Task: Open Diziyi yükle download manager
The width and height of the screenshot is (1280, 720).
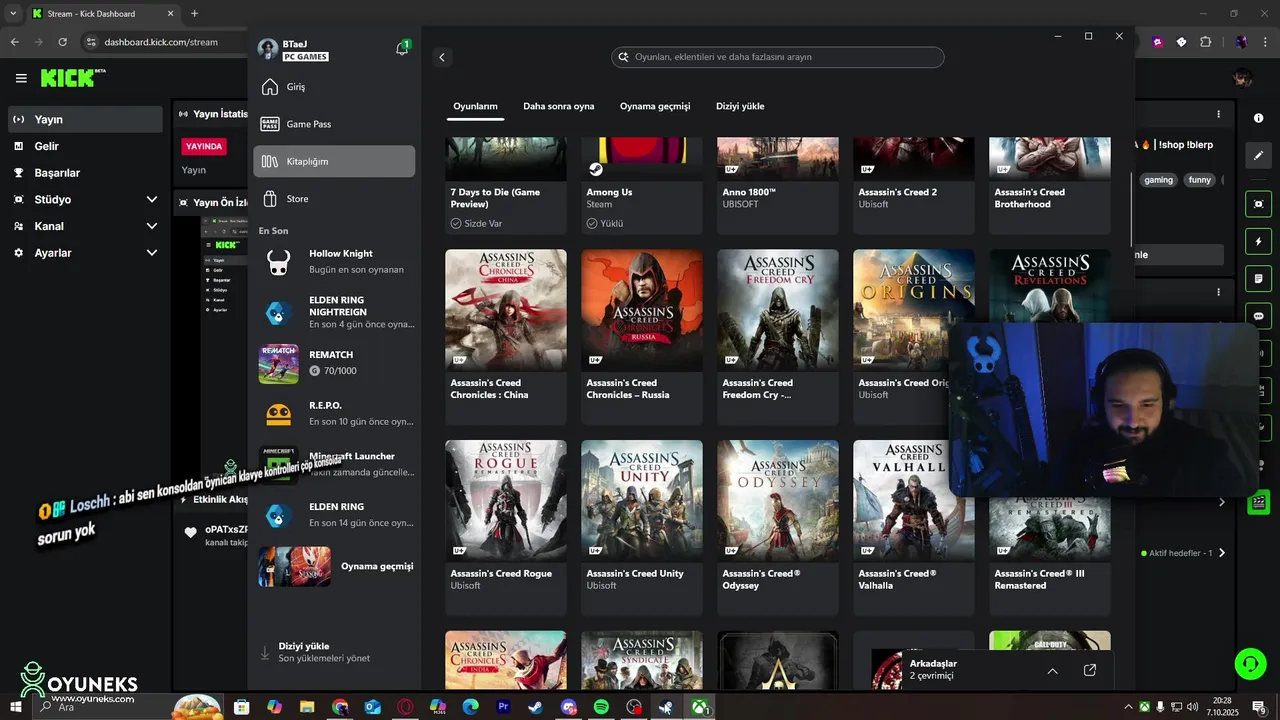Action: [334, 652]
